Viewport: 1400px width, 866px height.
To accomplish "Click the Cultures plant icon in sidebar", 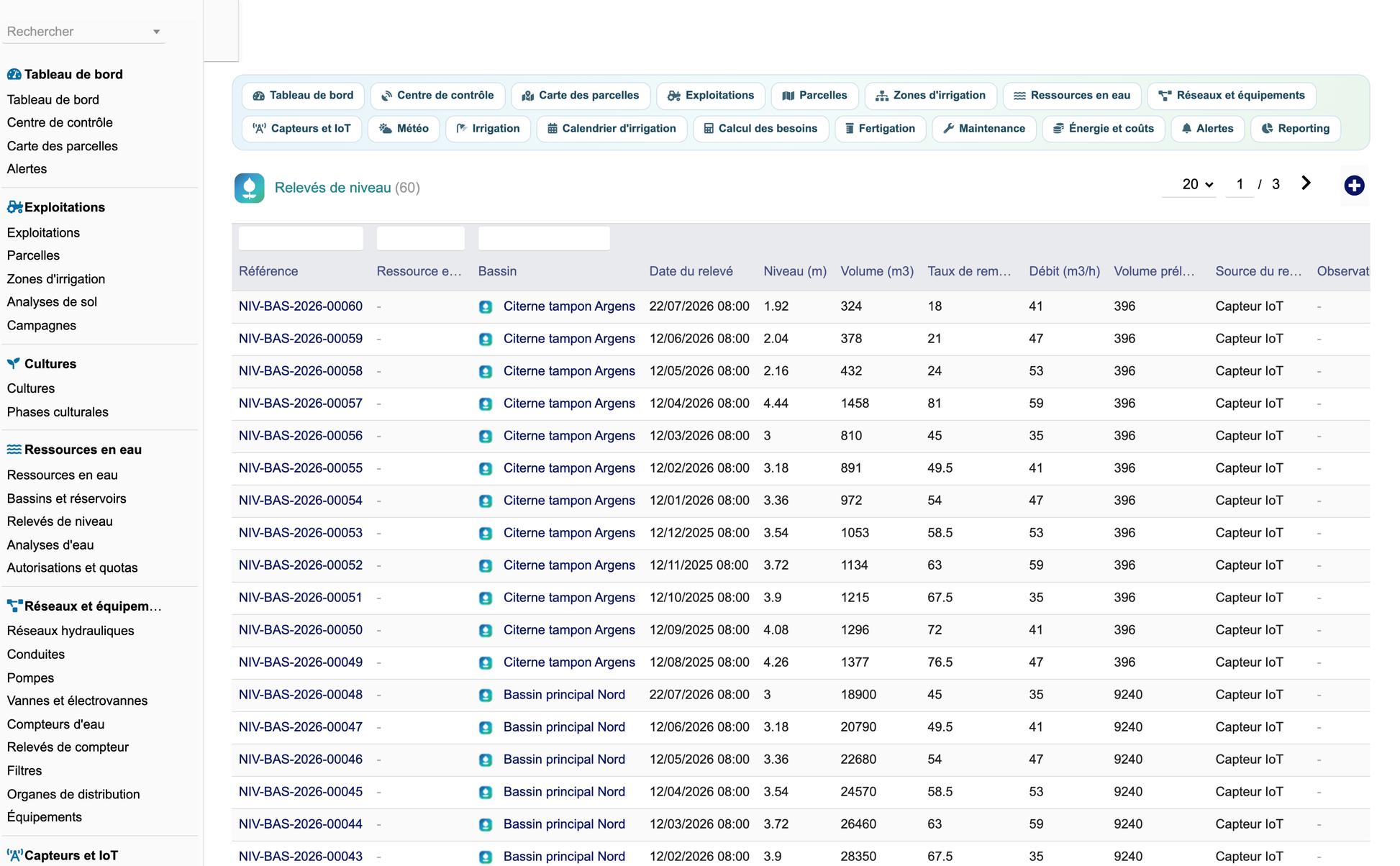I will click(14, 363).
